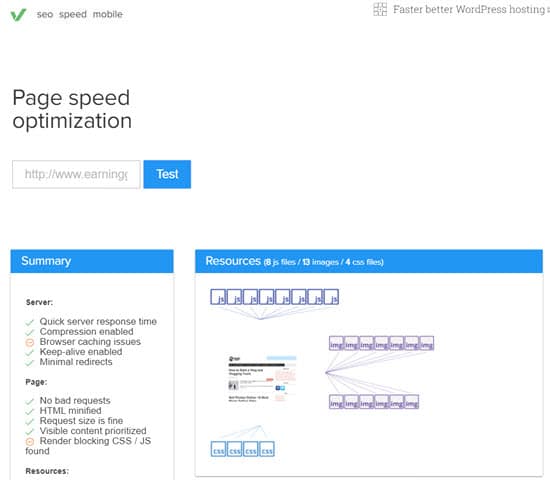Click the Quick server response time checkmark
550x480 pixels.
(x=30, y=322)
